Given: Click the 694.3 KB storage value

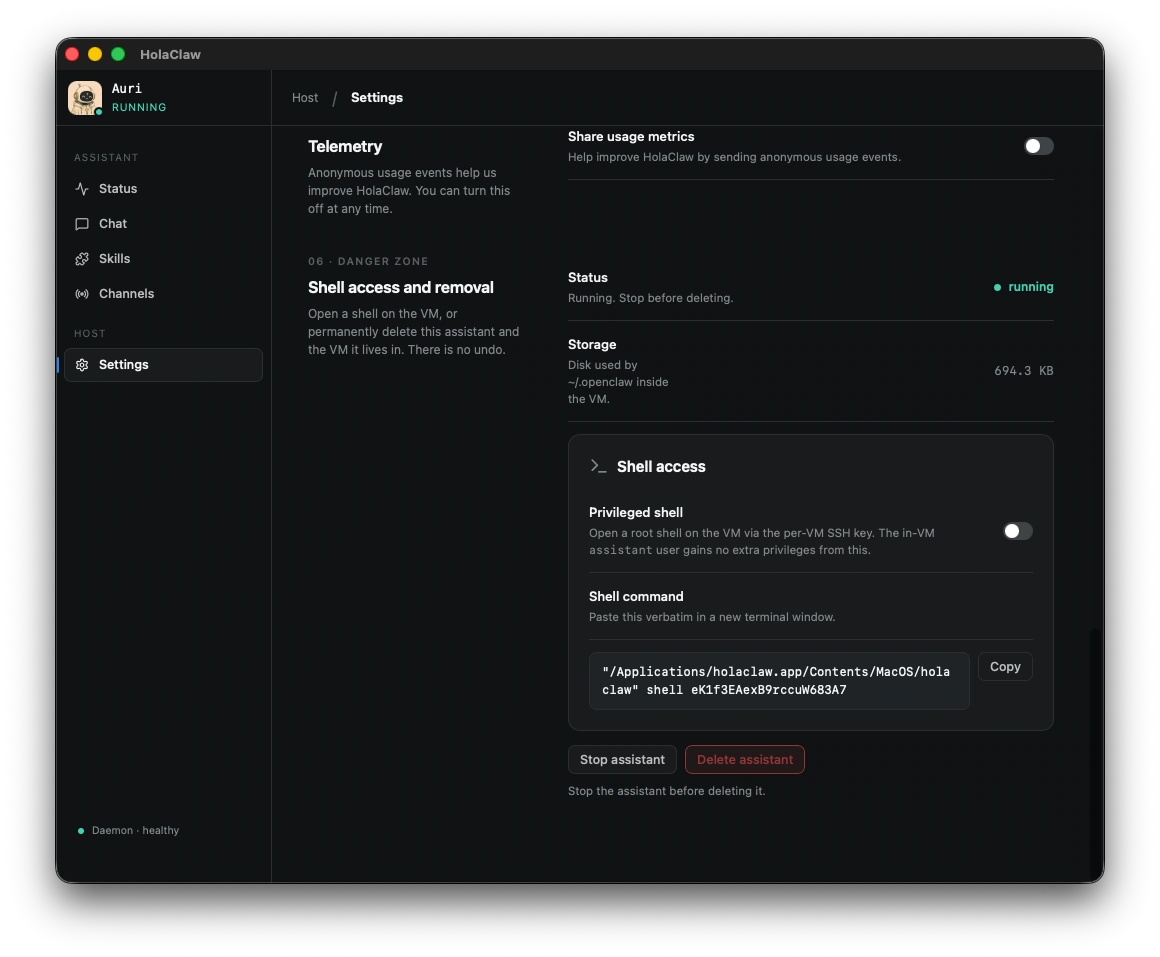Looking at the screenshot, I should tap(1023, 371).
